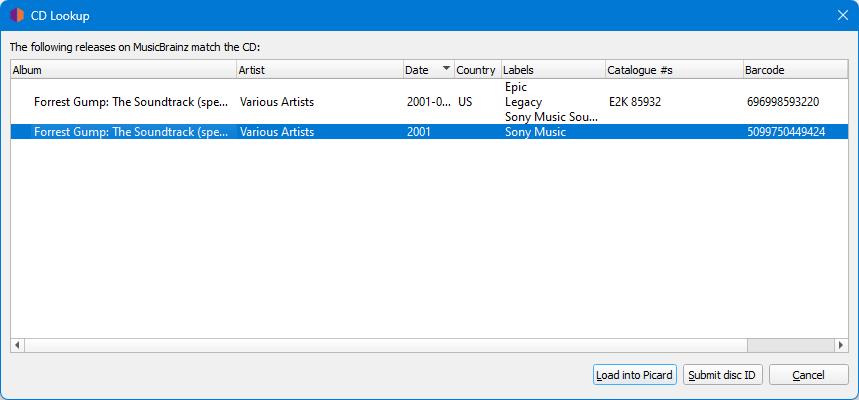The height and width of the screenshot is (400, 859).
Task: Click the Barcode column header
Action: click(795, 70)
